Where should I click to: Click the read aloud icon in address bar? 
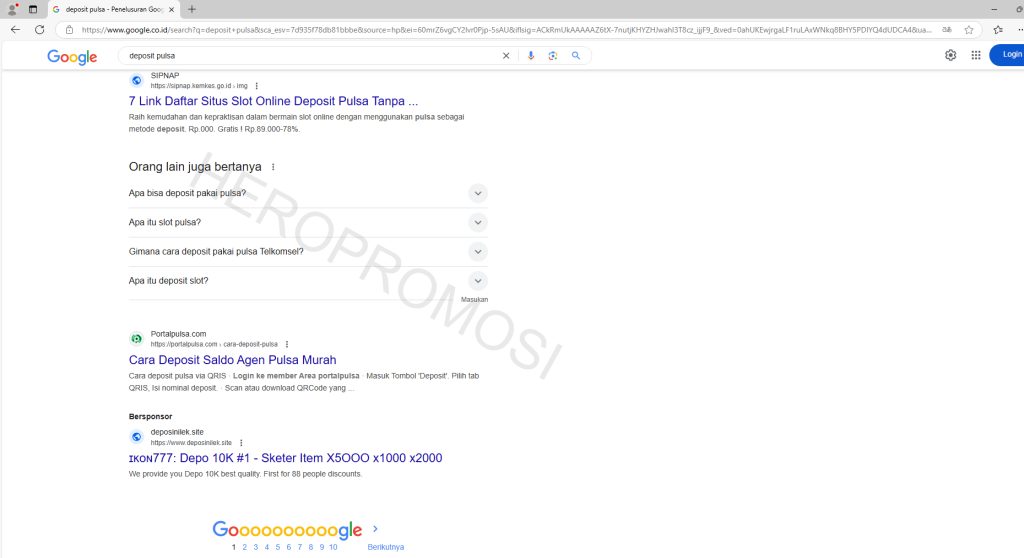[946, 29]
